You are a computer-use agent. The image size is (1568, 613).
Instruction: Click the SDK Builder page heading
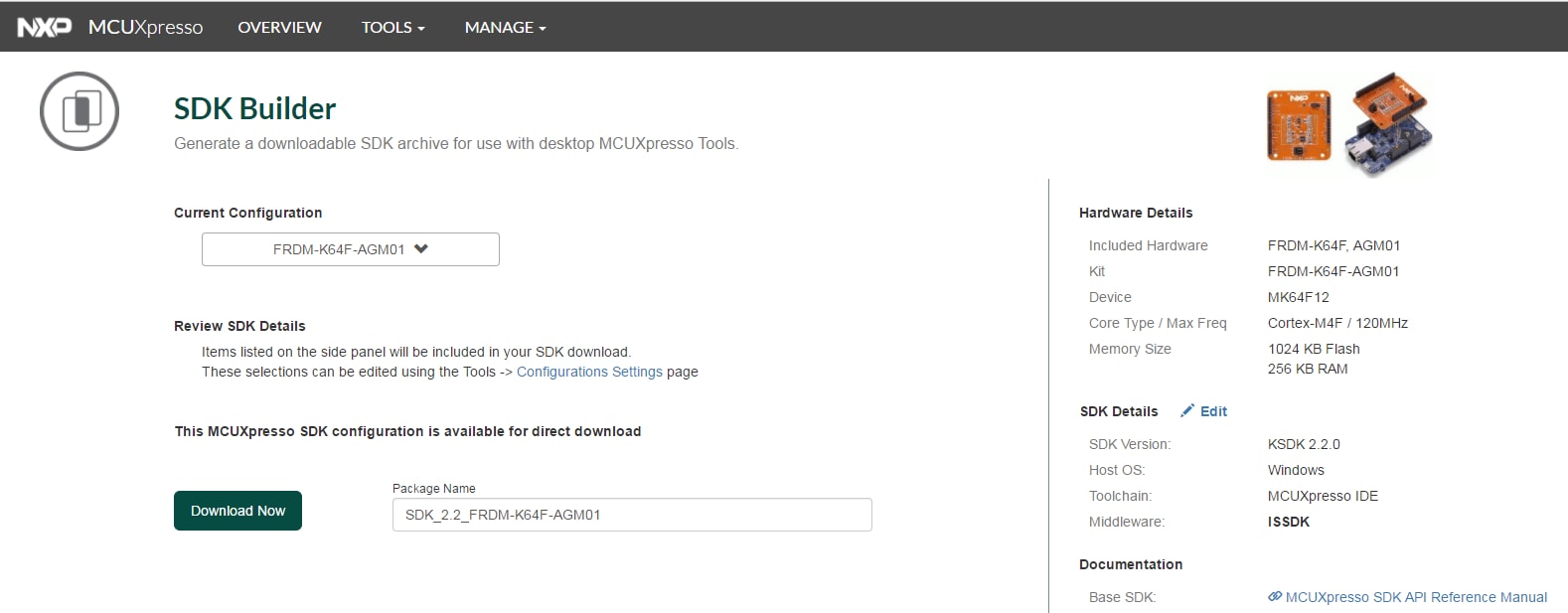coord(255,108)
